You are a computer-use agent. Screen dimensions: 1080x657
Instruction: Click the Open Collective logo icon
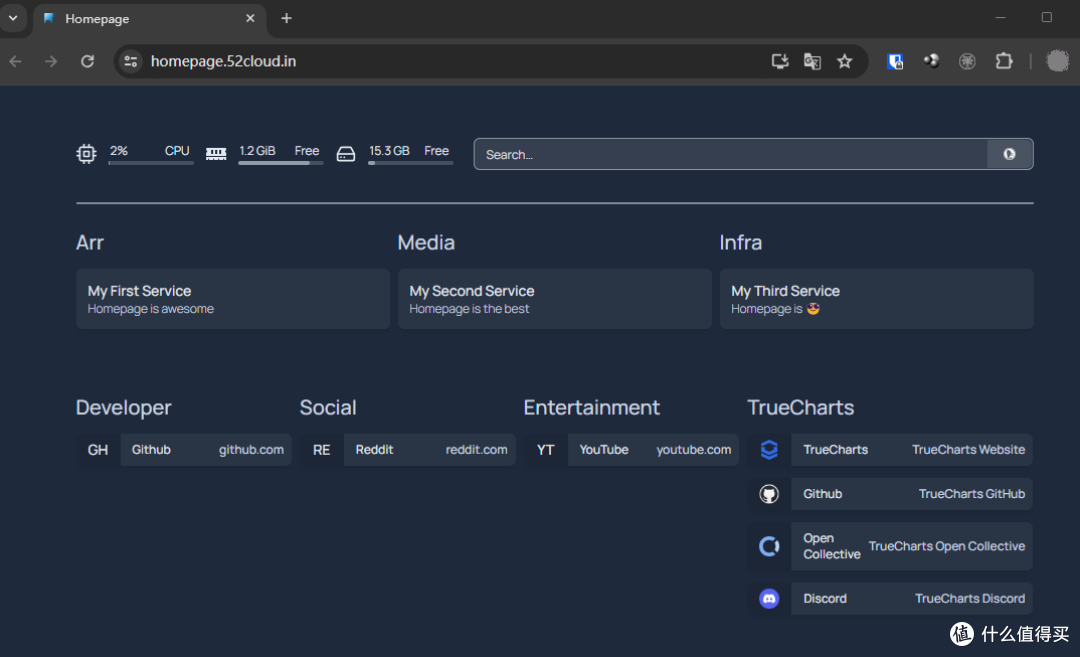769,546
